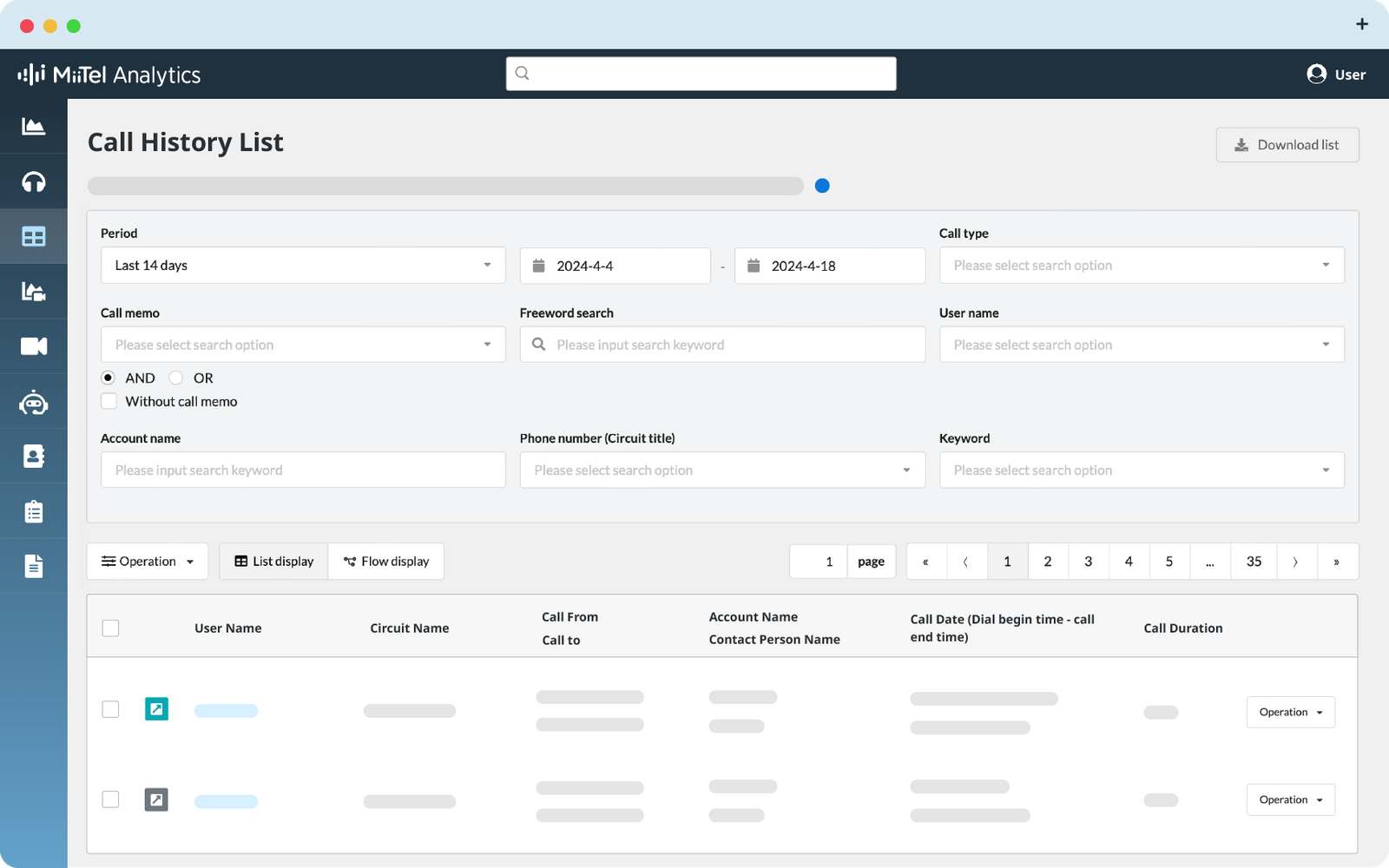Expand the Period dropdown showing Last 14 days
1389x868 pixels.
(x=303, y=266)
